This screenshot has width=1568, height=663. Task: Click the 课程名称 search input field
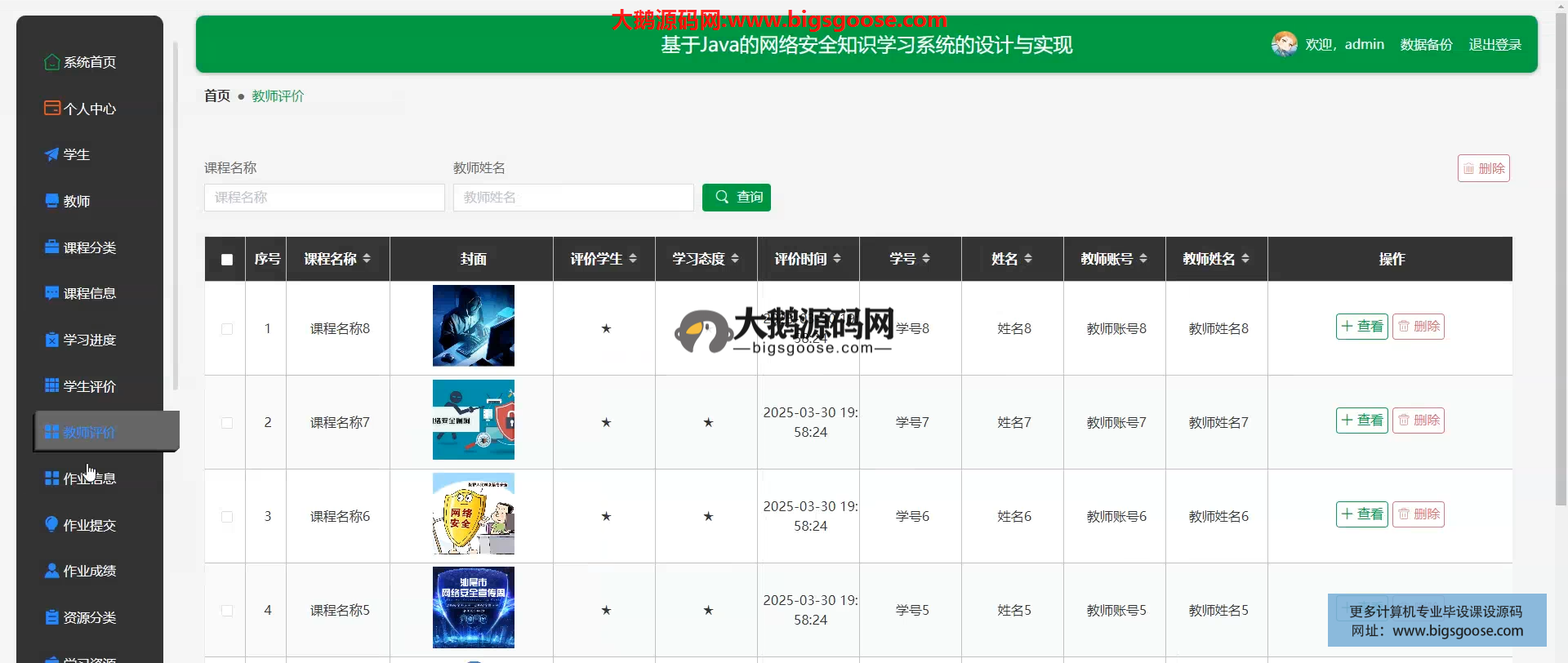tap(324, 198)
